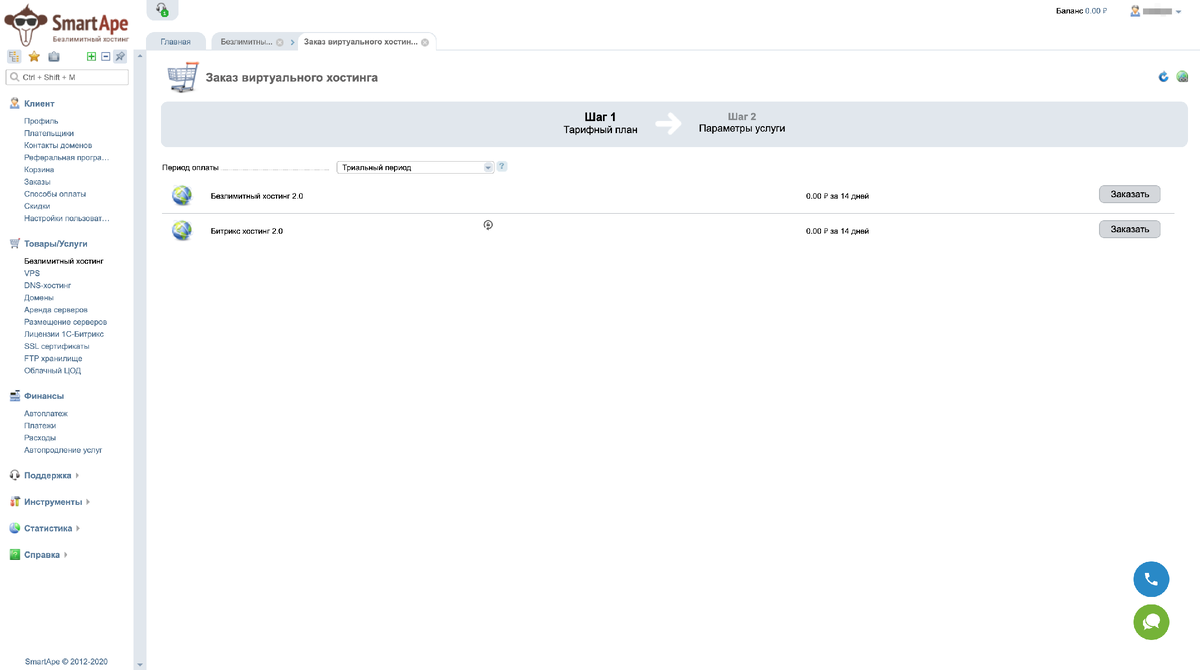Expand the Статистика section
The width and height of the screenshot is (1200, 670).
click(78, 528)
